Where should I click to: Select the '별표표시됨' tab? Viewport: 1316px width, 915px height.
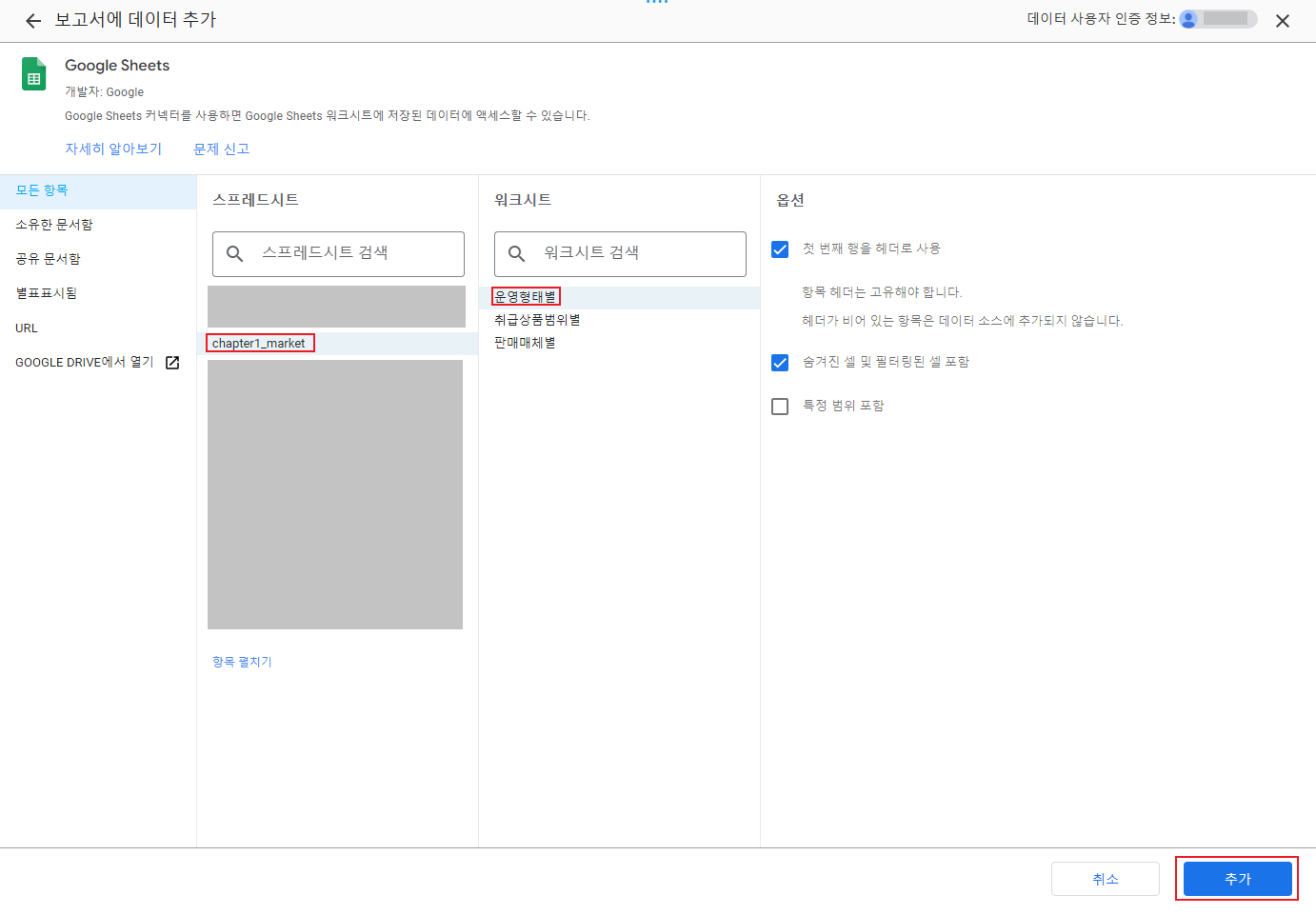tap(98, 293)
